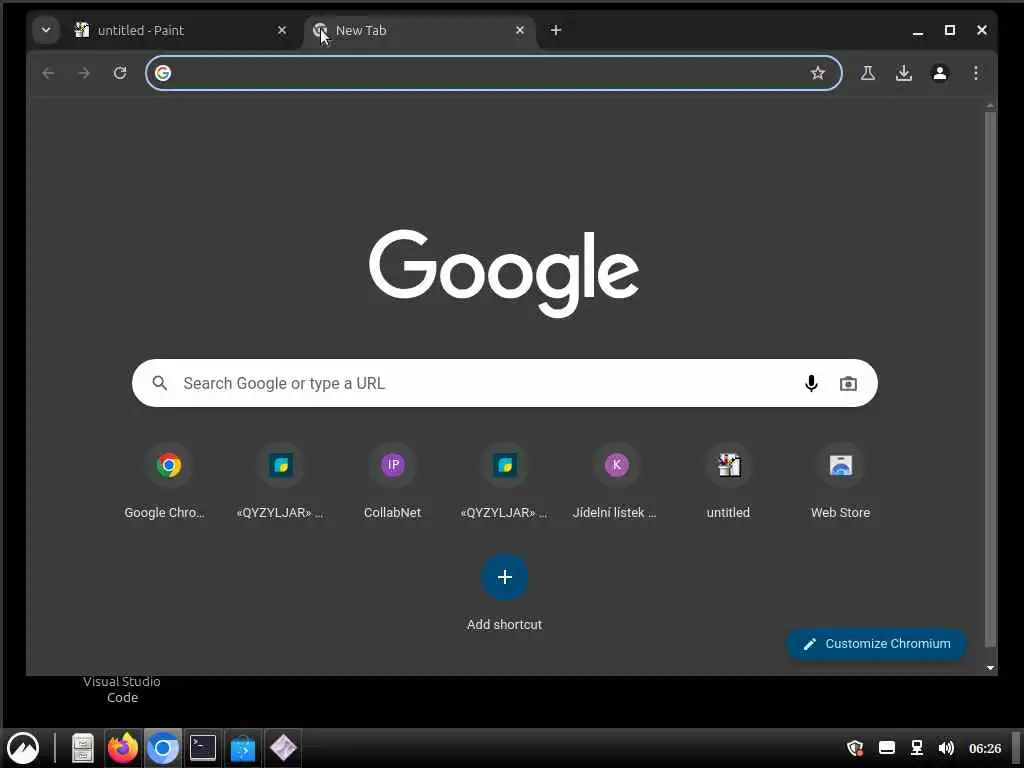Screen dimensions: 1024x768
Task: Open the untitled Paint shortcut
Action: 728,482
